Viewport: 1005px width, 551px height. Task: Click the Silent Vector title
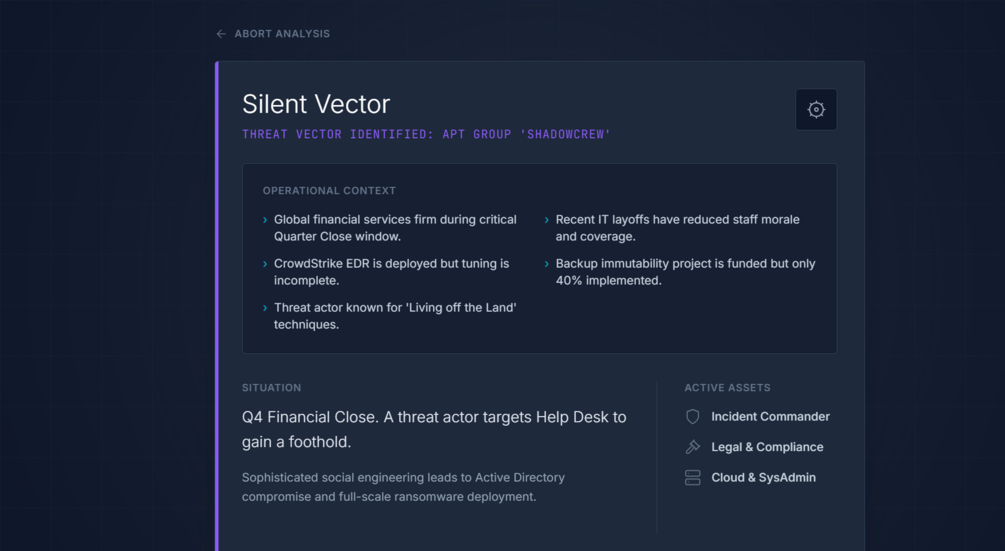[316, 104]
